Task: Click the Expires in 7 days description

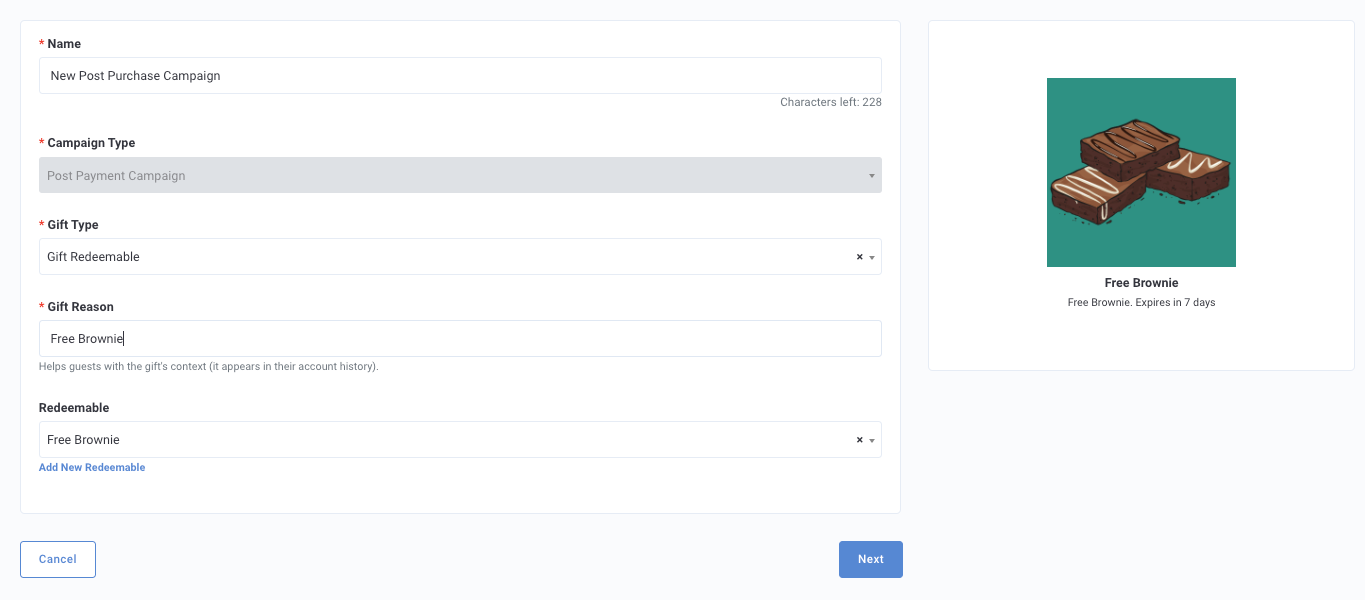Action: click(x=1141, y=302)
